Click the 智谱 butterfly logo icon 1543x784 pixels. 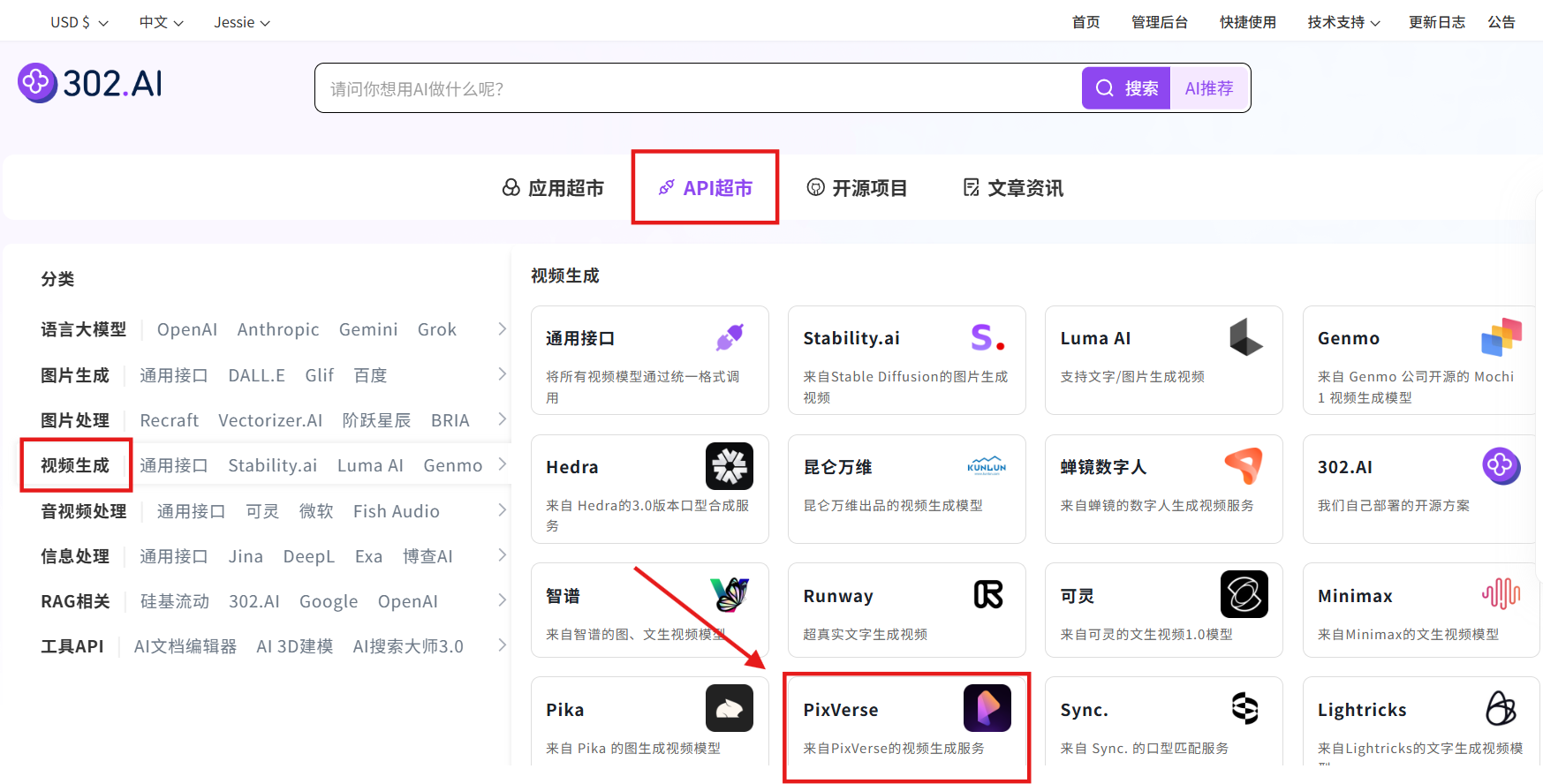(730, 595)
